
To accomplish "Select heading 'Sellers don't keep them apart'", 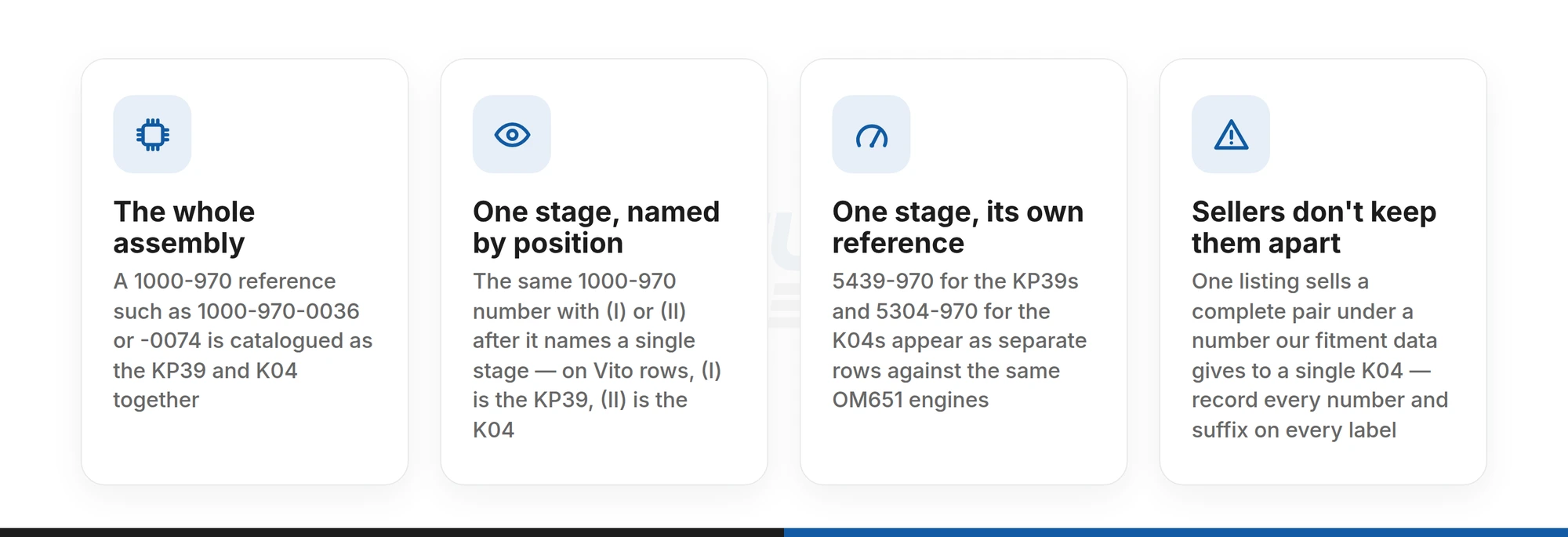I will coord(1314,227).
